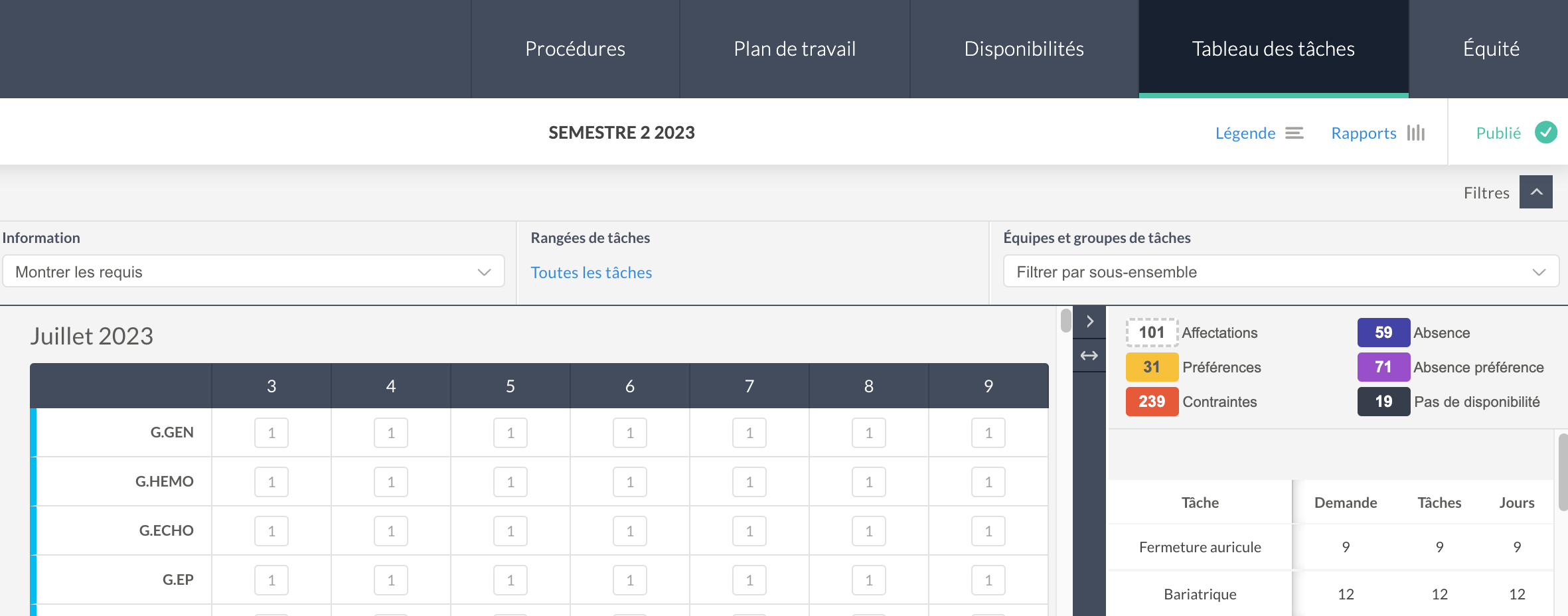The image size is (1568, 616).
Task: Open the Équité tab
Action: coord(1490,49)
